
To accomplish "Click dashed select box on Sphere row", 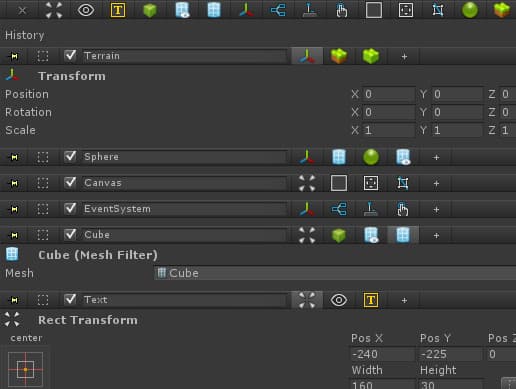I will click(43, 157).
